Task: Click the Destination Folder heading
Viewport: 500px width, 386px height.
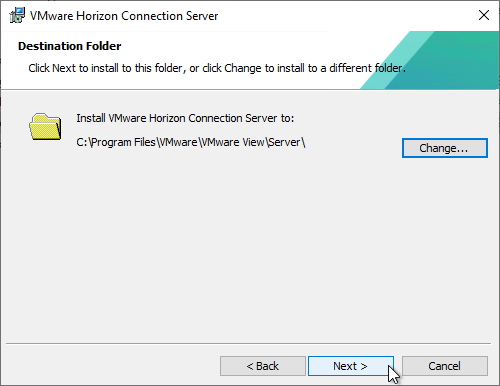Action: (x=70, y=46)
